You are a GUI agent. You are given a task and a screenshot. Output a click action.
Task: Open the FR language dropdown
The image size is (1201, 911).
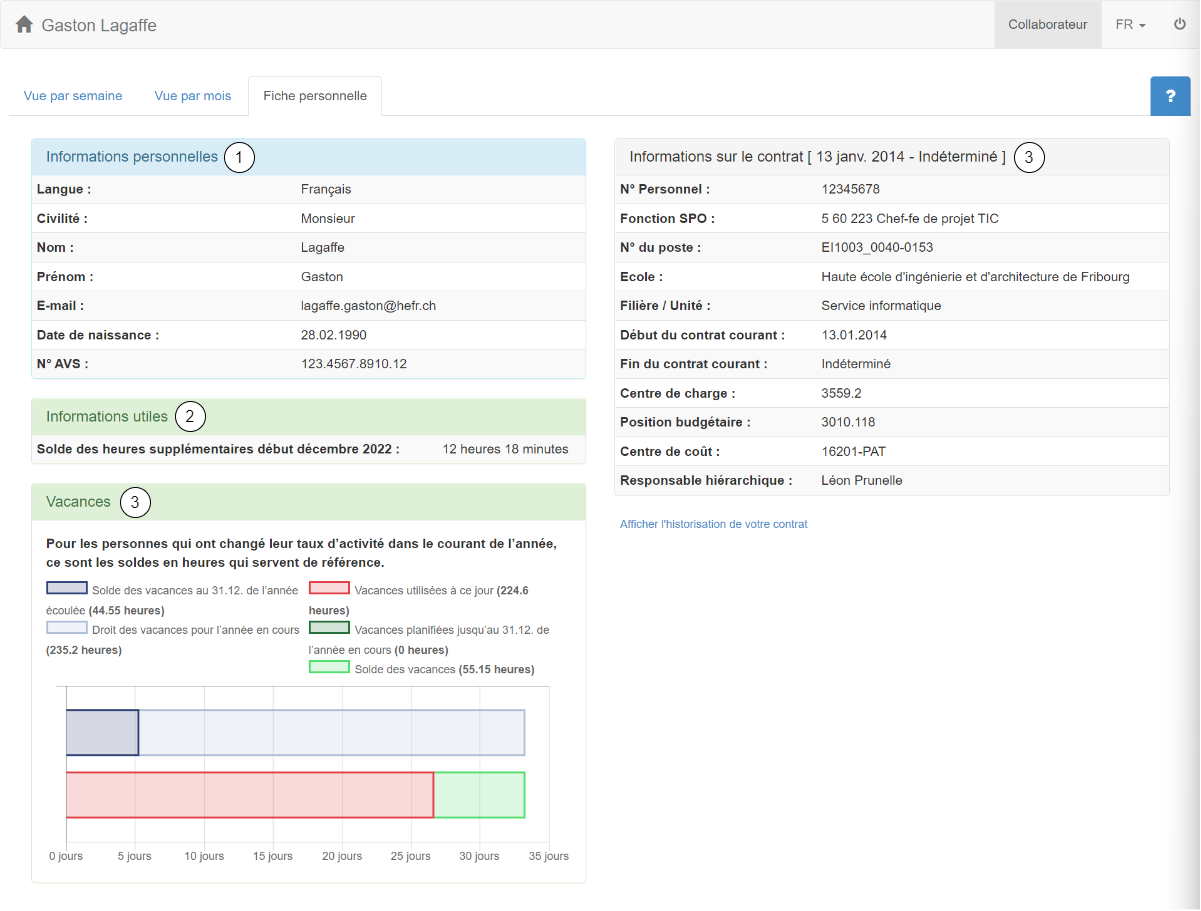pos(1130,25)
